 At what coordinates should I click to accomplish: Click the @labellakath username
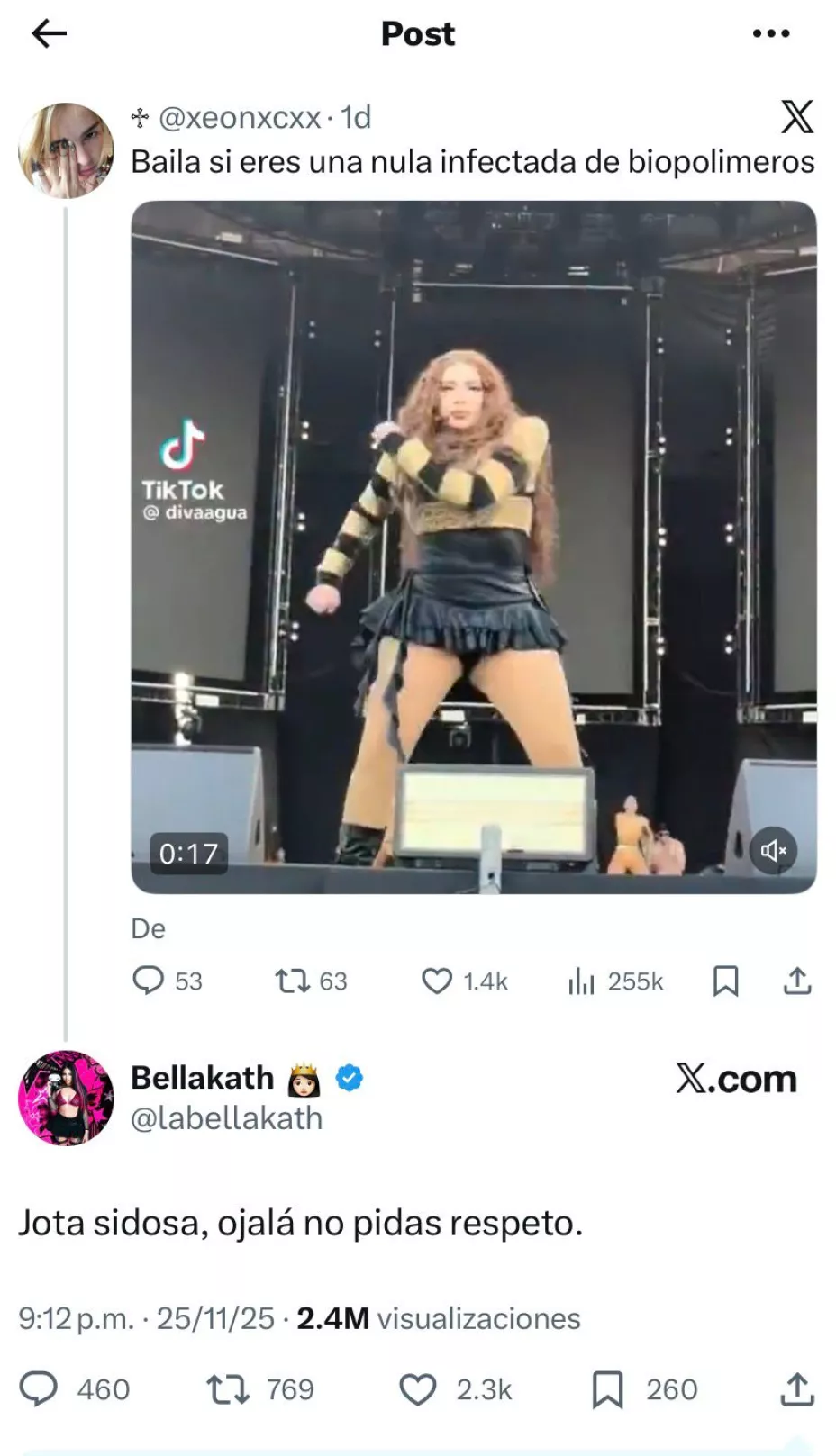228,1118
